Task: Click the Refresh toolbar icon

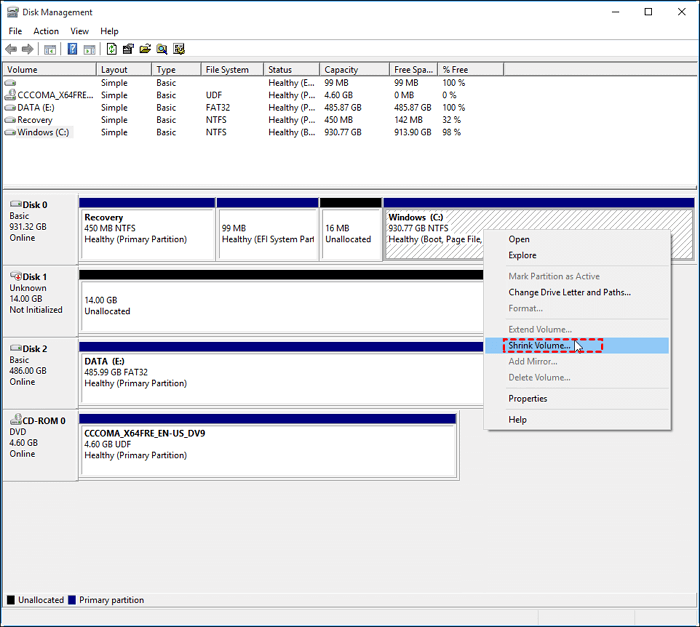Action: [111, 48]
